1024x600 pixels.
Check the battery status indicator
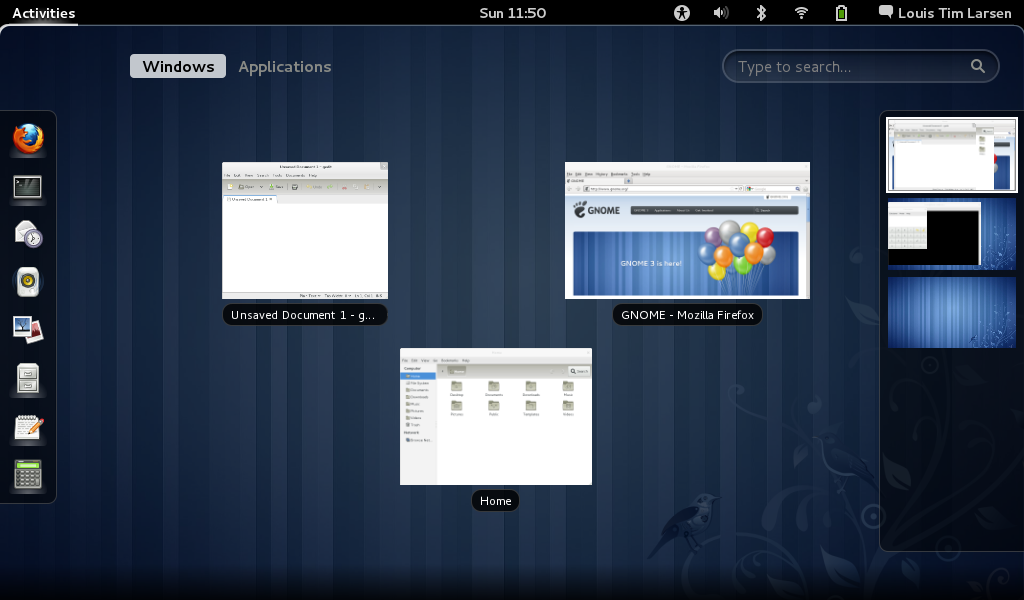[x=841, y=13]
